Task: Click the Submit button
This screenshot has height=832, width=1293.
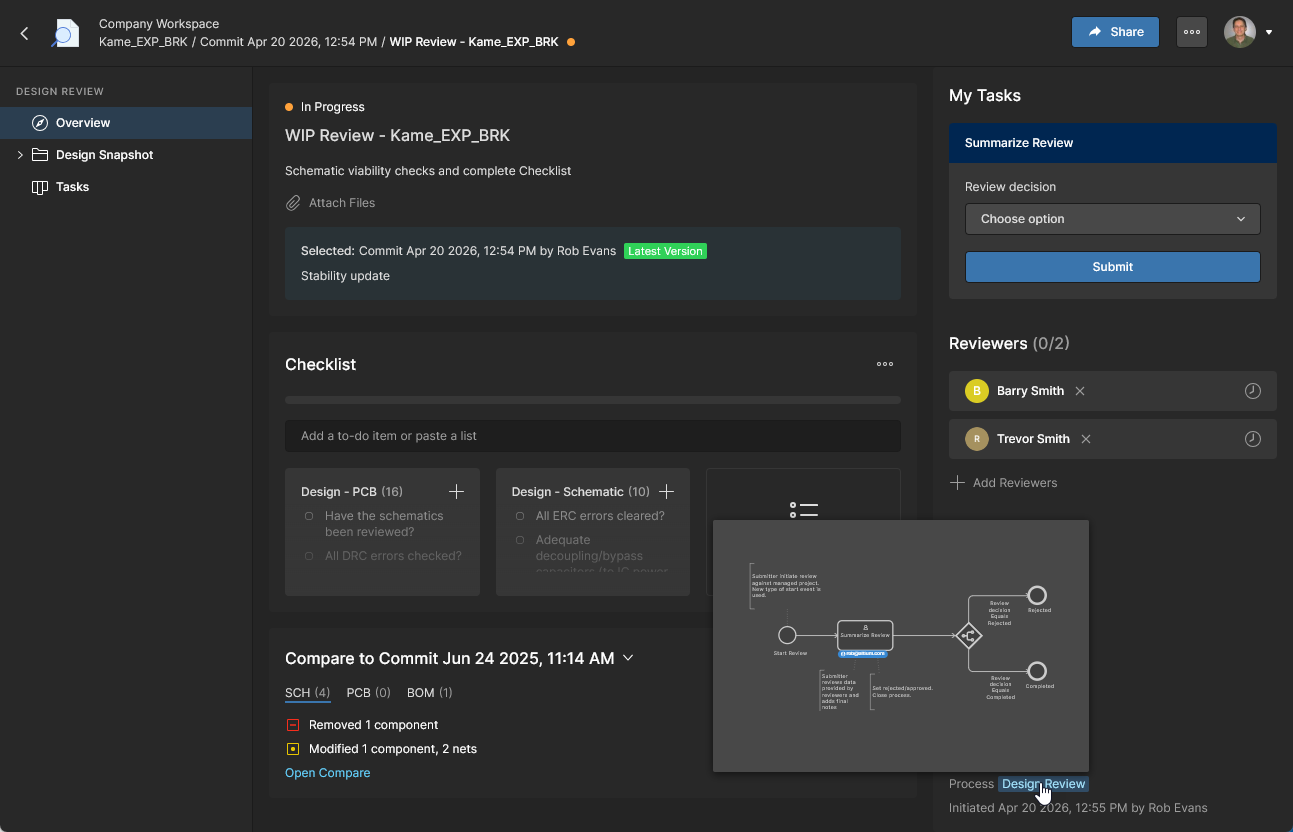Action: pyautogui.click(x=1112, y=267)
